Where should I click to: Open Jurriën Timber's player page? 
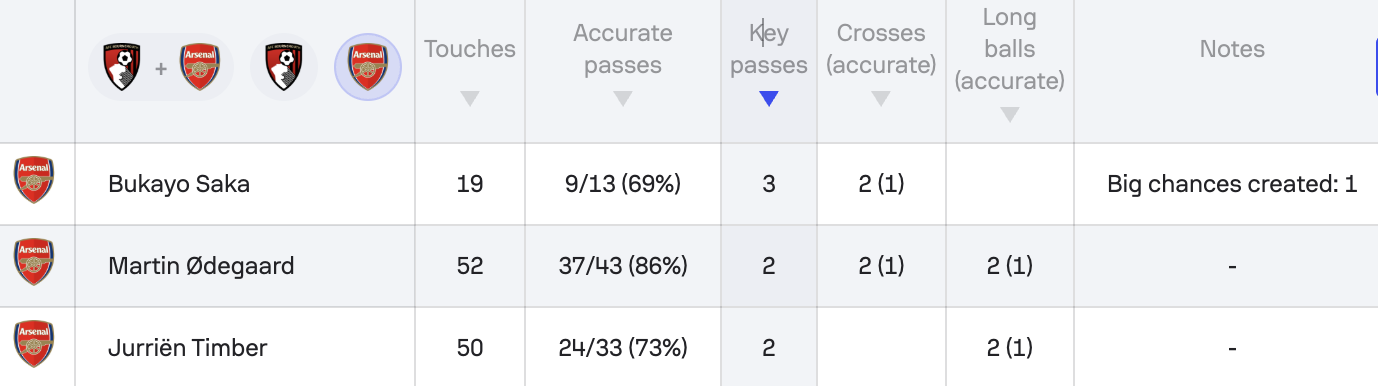(x=187, y=348)
